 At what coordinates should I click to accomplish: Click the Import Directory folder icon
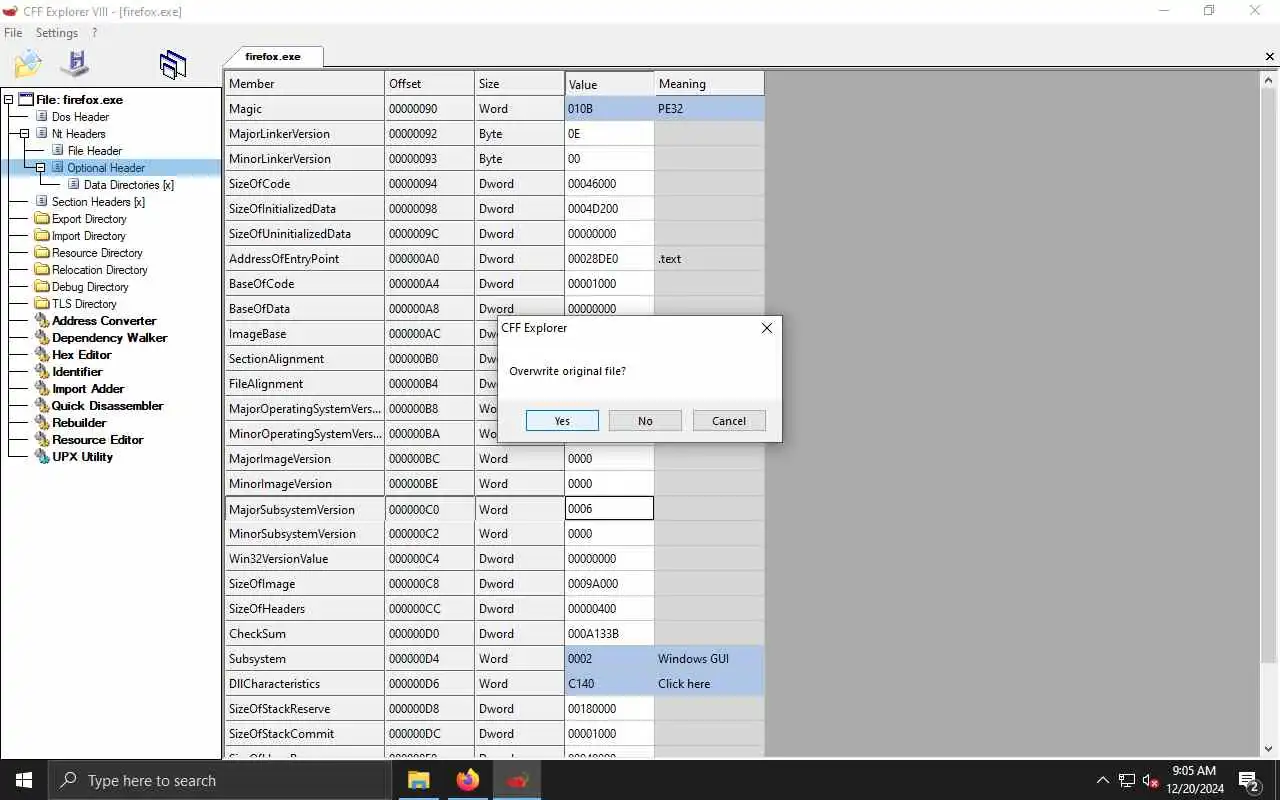click(42, 235)
